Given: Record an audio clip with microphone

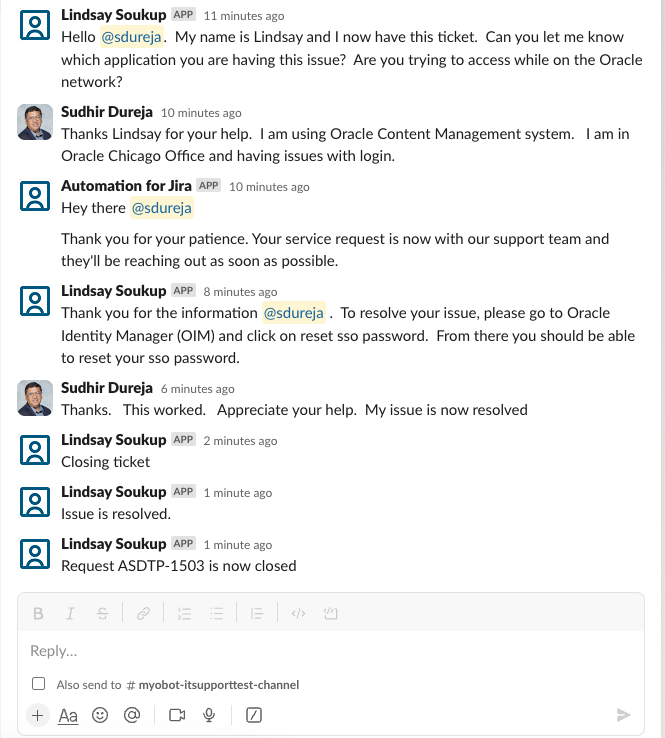Looking at the screenshot, I should (210, 715).
